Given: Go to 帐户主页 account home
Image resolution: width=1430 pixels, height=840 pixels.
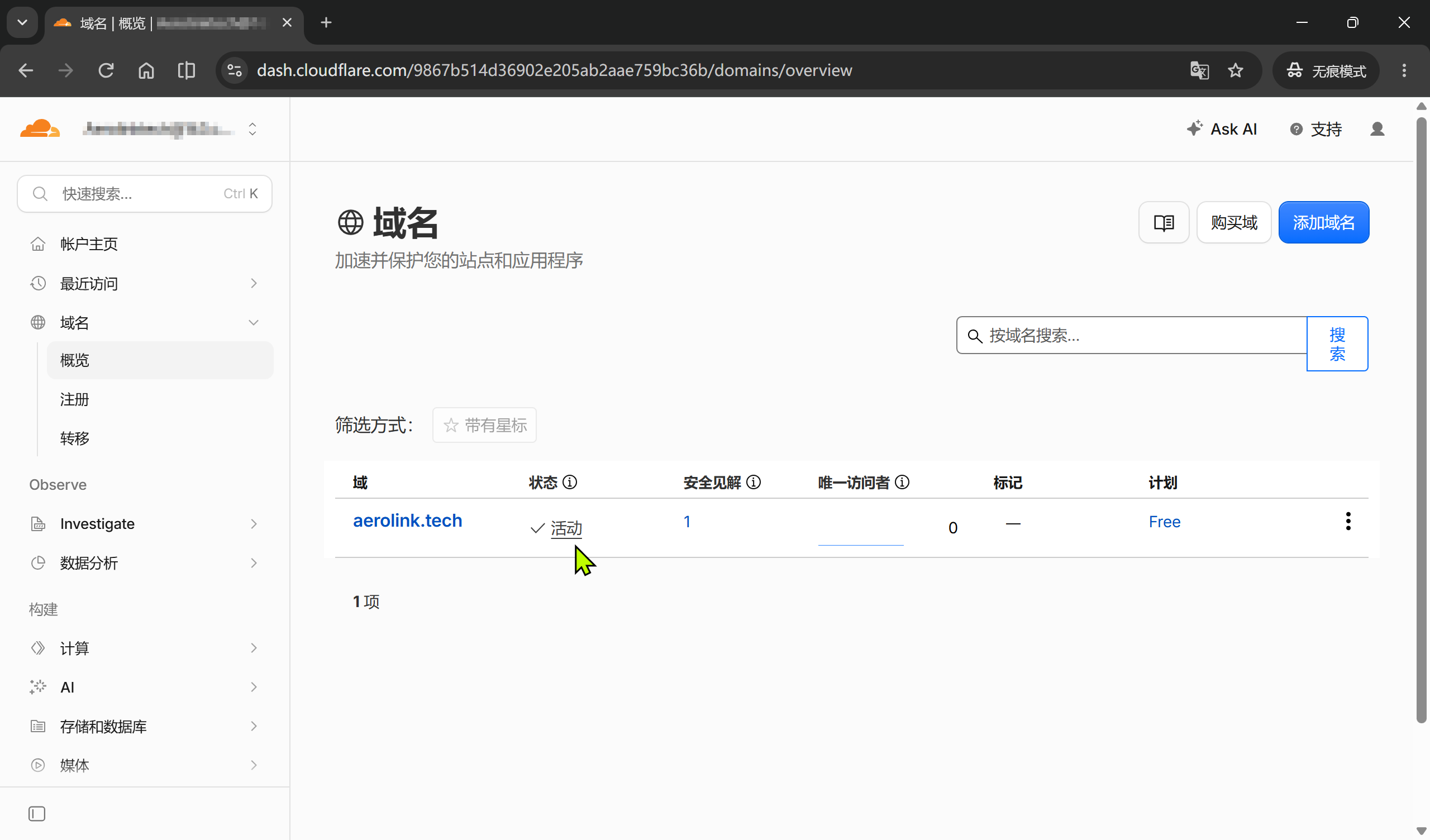Looking at the screenshot, I should tap(88, 244).
